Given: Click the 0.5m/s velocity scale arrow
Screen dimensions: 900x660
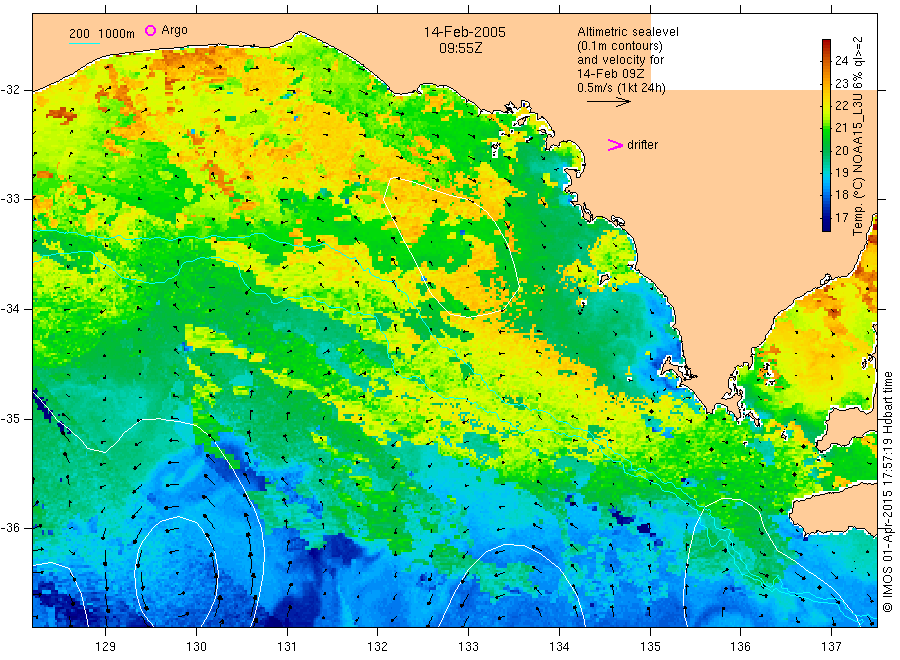Looking at the screenshot, I should point(608,102).
